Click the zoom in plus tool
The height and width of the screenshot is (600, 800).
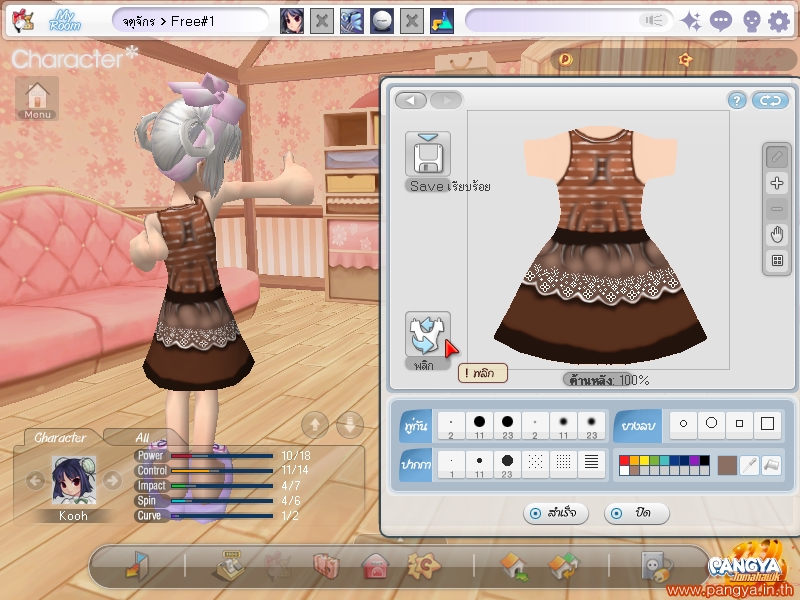point(777,183)
